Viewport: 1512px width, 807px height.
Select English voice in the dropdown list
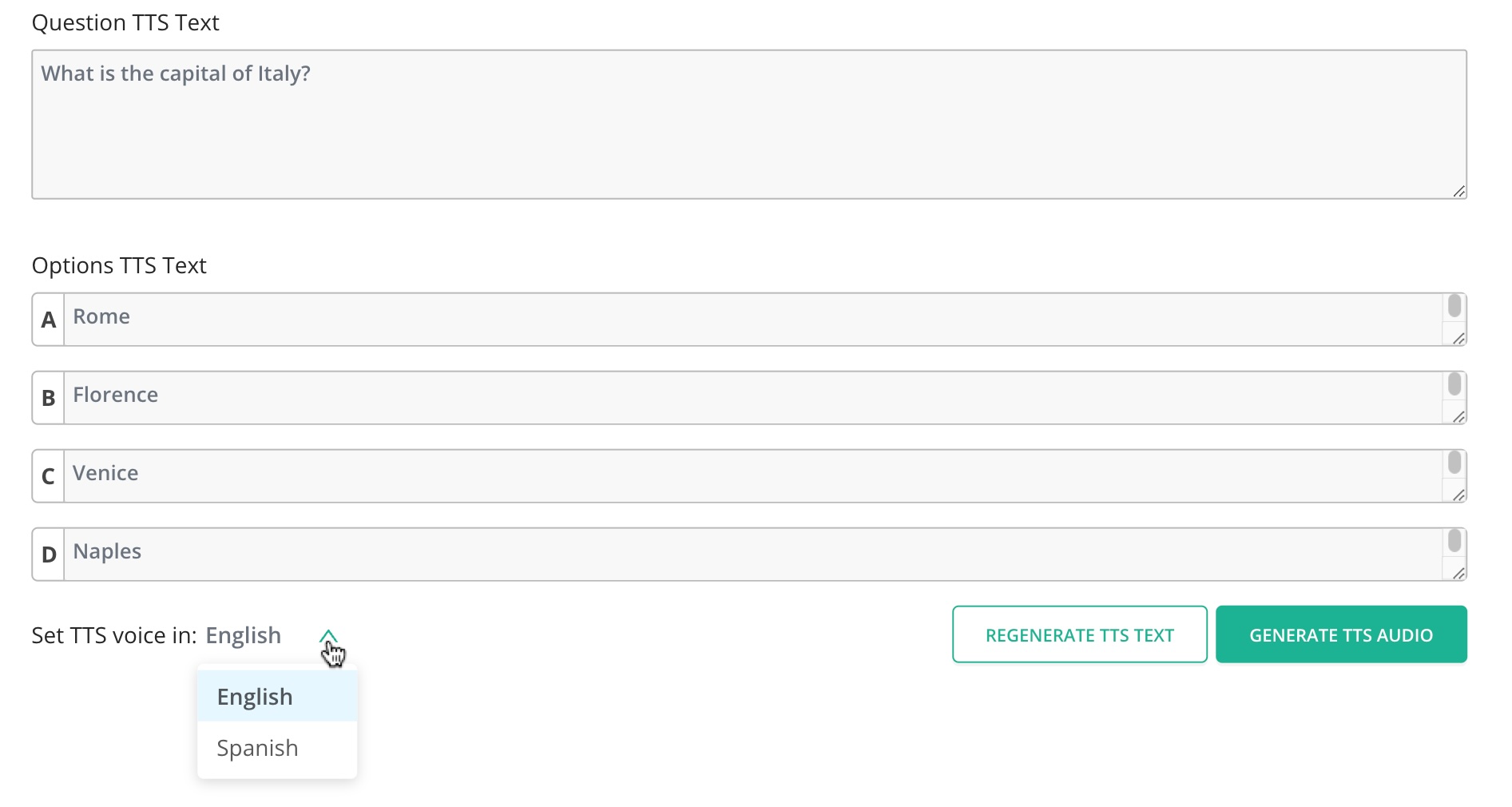pos(254,696)
